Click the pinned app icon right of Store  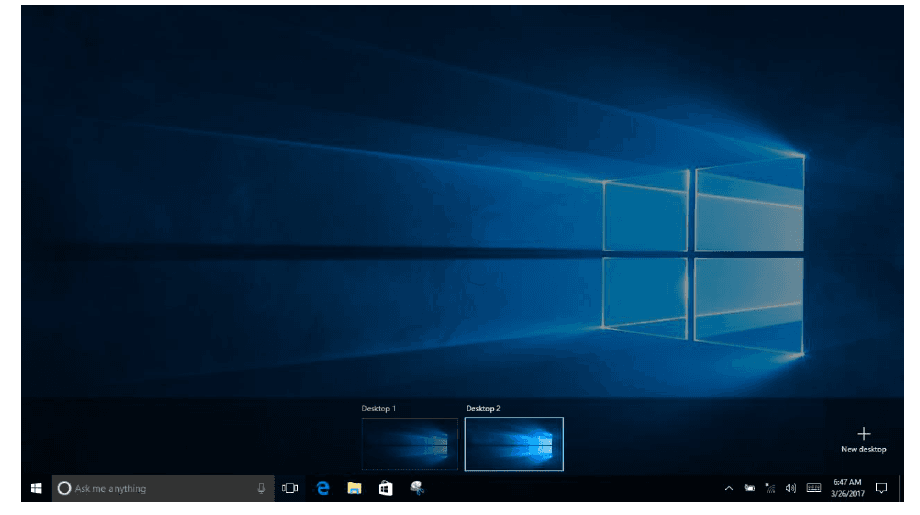(x=417, y=488)
